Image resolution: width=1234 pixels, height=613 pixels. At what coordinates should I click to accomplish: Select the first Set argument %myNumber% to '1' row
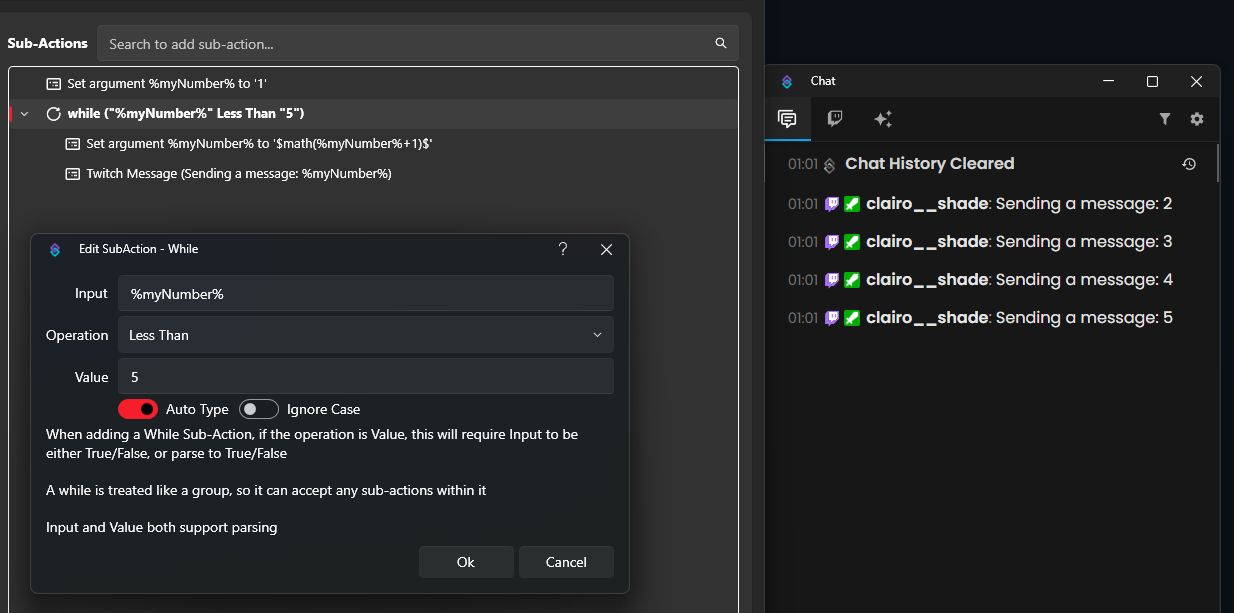(x=166, y=84)
